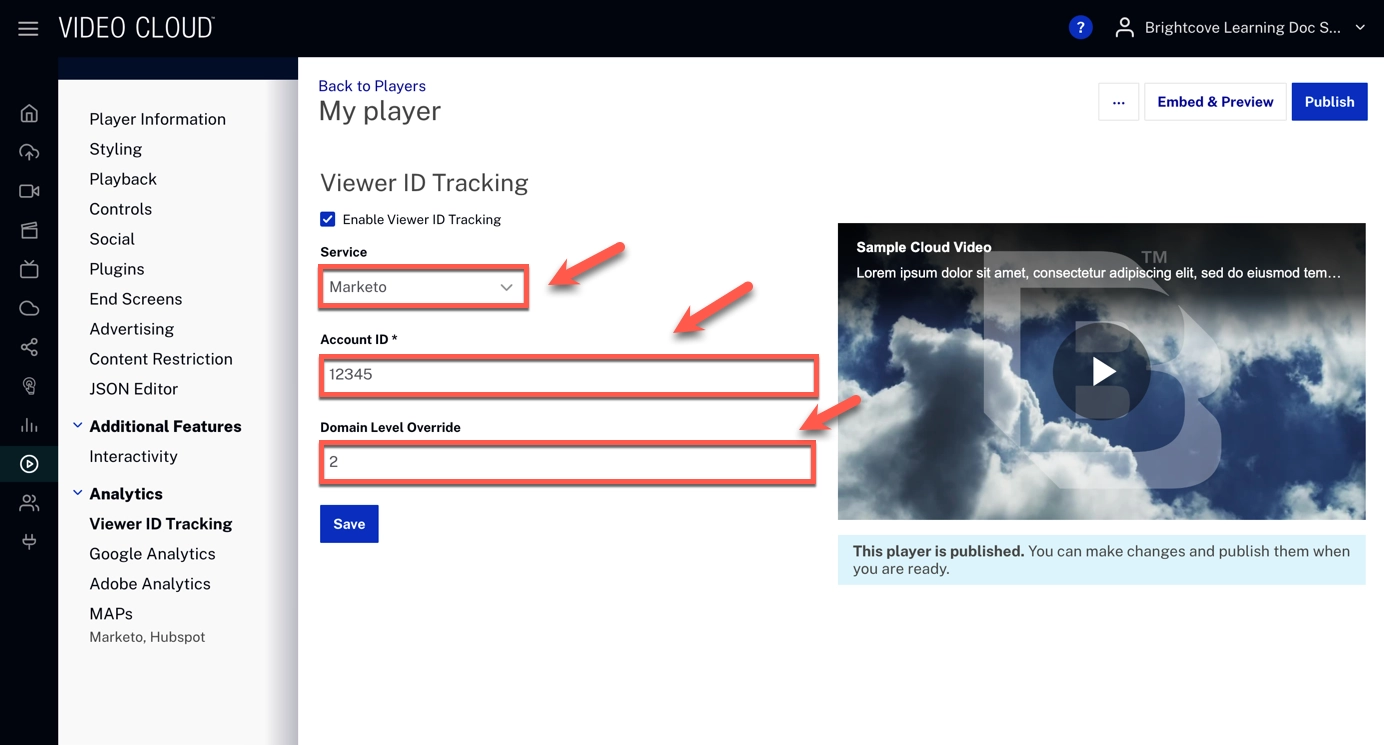Click the Publish button

click(1329, 102)
